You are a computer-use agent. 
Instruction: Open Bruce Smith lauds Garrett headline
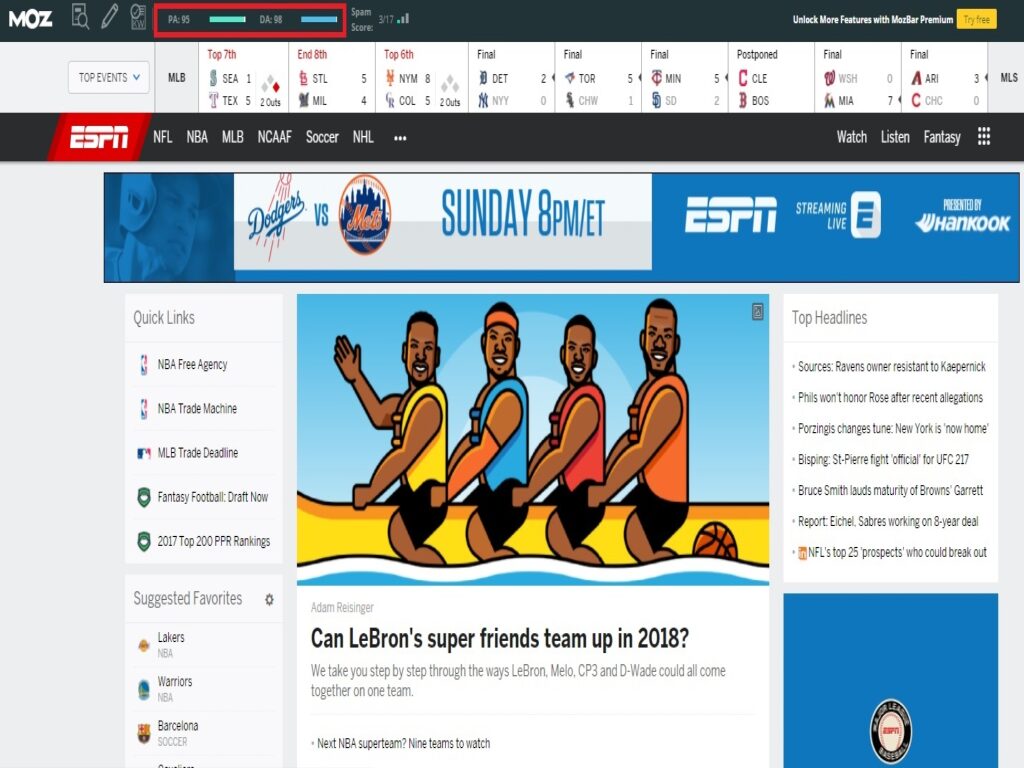click(x=890, y=490)
